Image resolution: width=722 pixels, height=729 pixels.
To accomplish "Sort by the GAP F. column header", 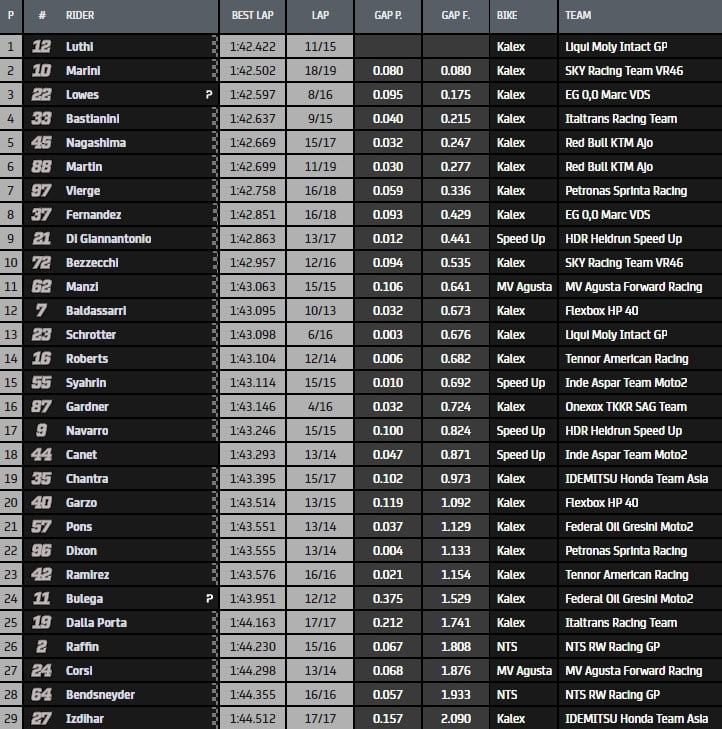I will 456,15.
